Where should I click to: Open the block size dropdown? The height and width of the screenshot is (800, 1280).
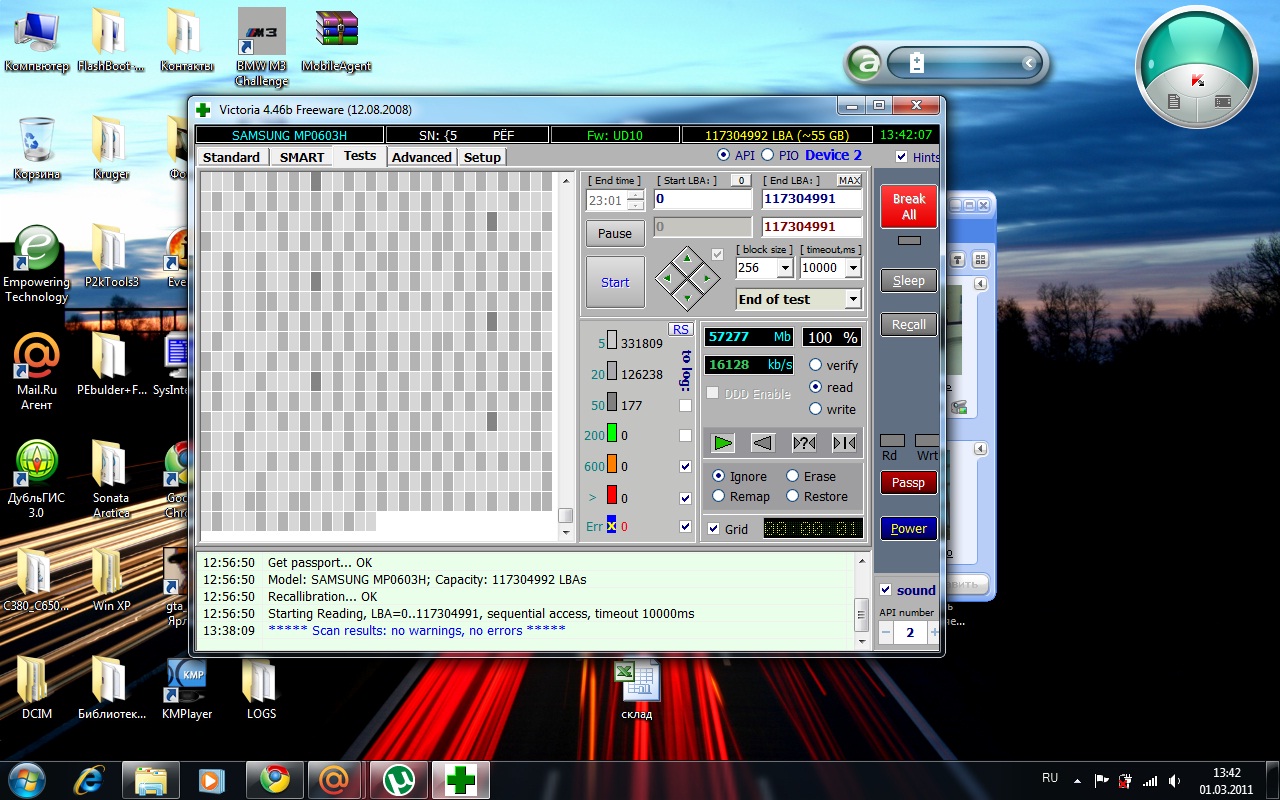[x=784, y=268]
